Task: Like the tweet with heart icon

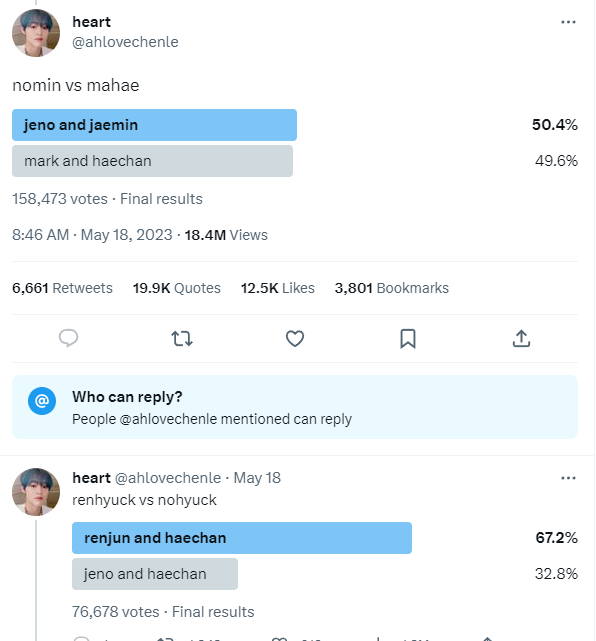Action: (295, 338)
